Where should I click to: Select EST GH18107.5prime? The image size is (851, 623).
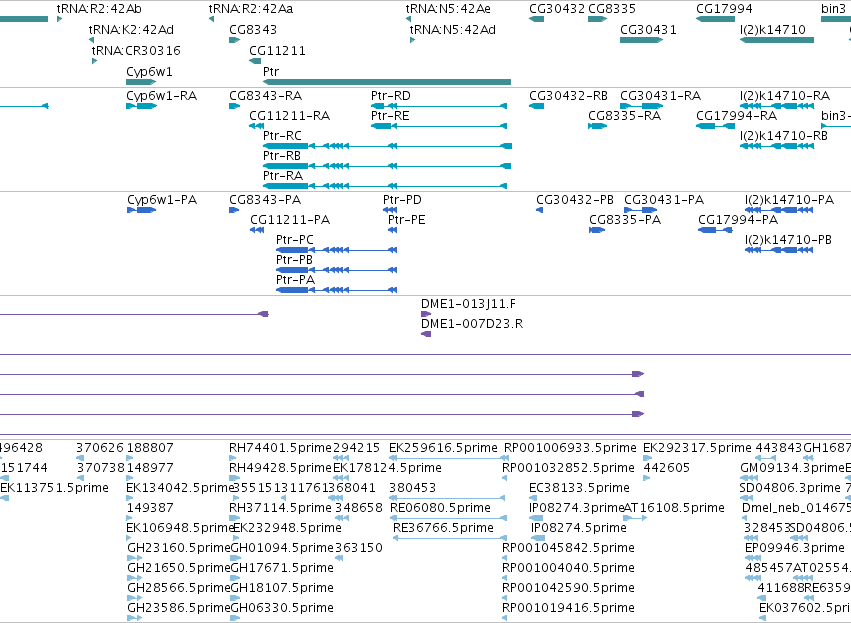(282, 588)
